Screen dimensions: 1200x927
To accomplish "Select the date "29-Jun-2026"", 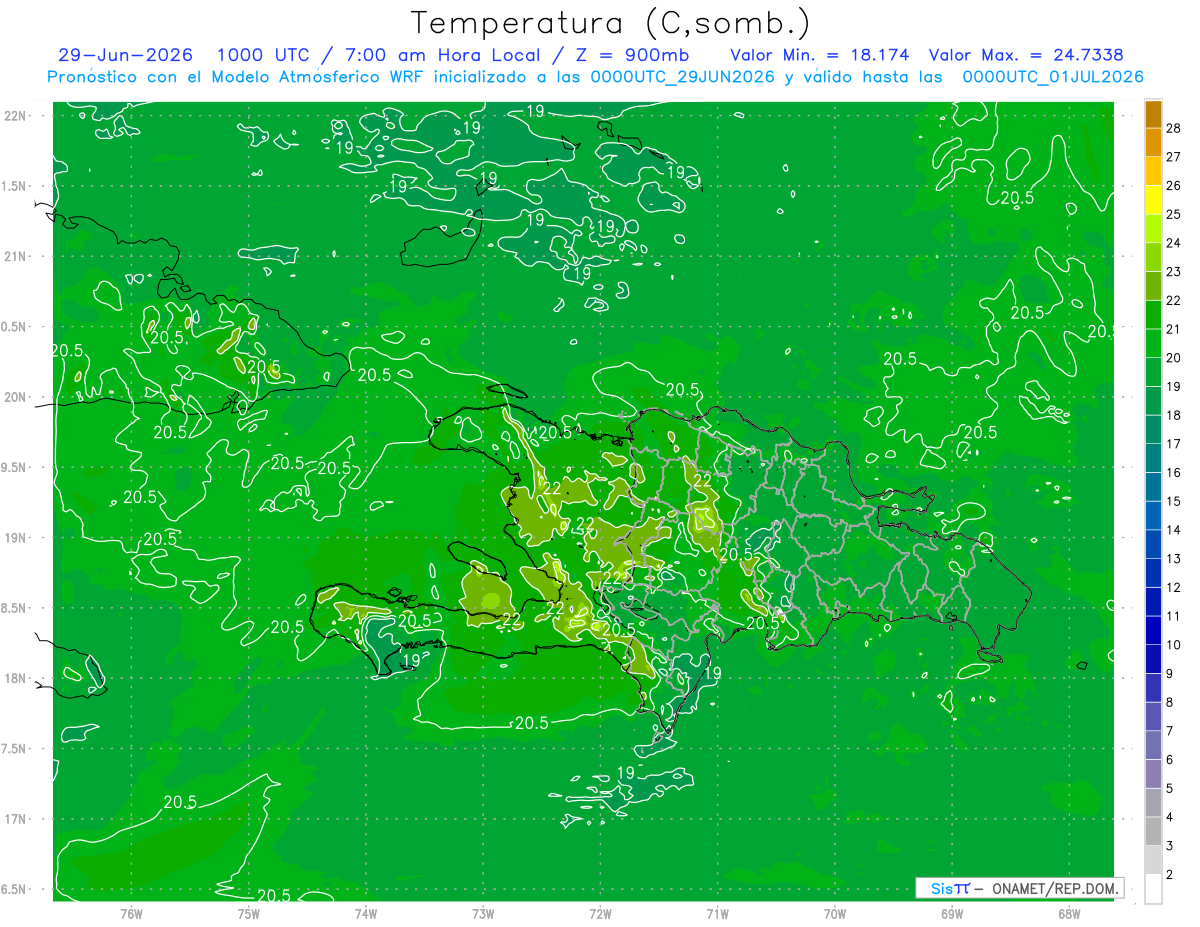I will coord(126,55).
